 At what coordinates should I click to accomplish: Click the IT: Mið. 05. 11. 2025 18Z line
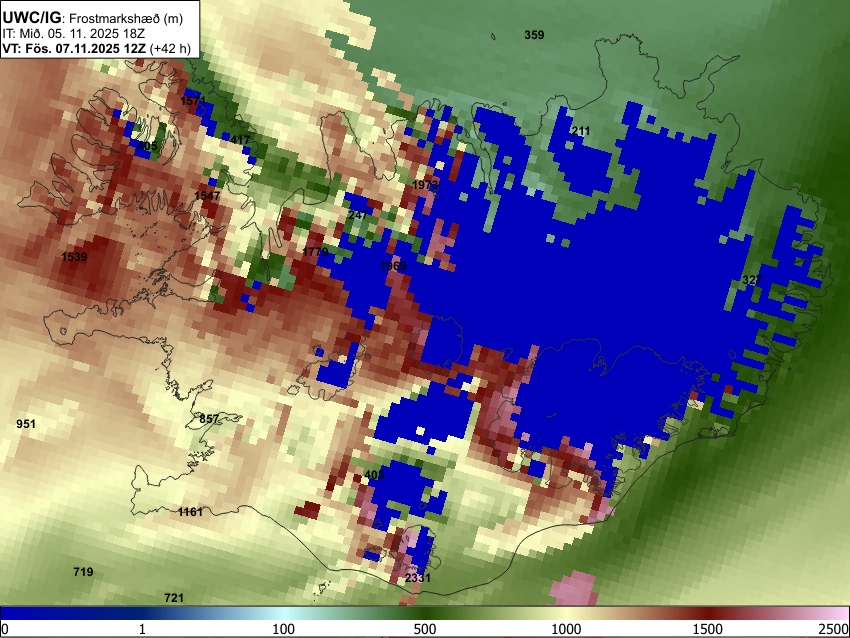point(74,34)
